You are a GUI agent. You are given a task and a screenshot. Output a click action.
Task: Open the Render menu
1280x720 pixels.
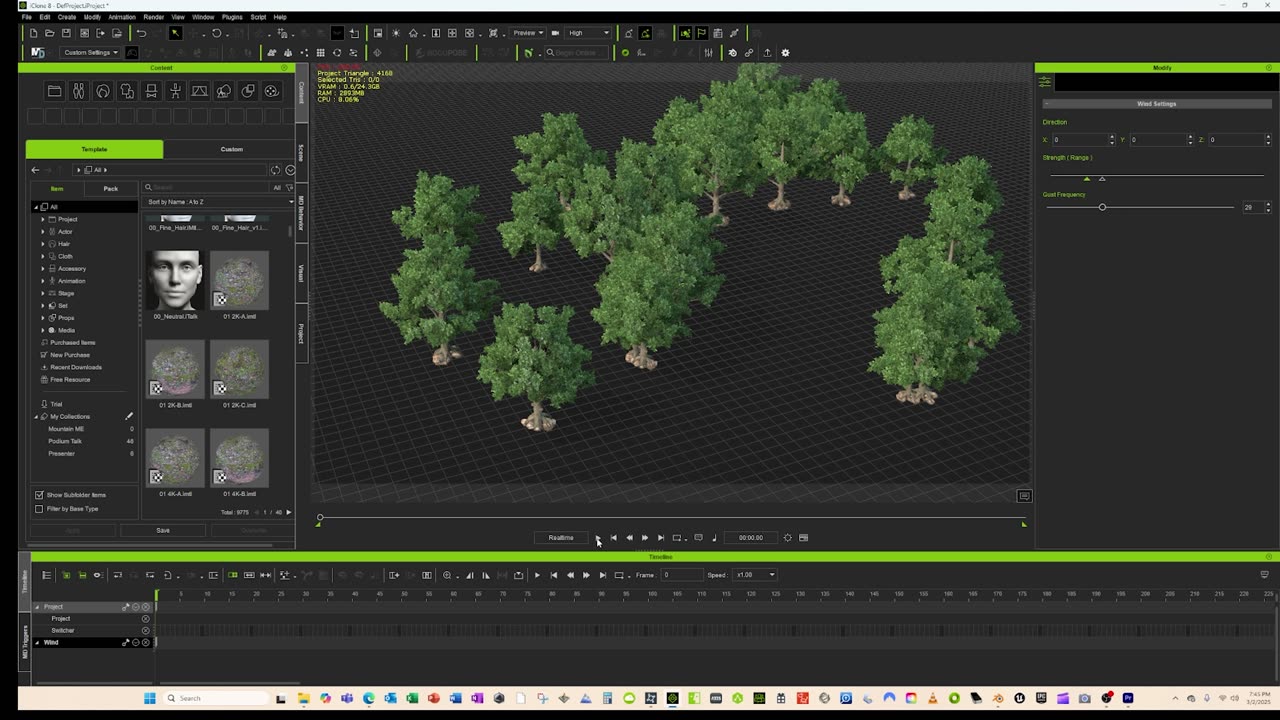[154, 17]
